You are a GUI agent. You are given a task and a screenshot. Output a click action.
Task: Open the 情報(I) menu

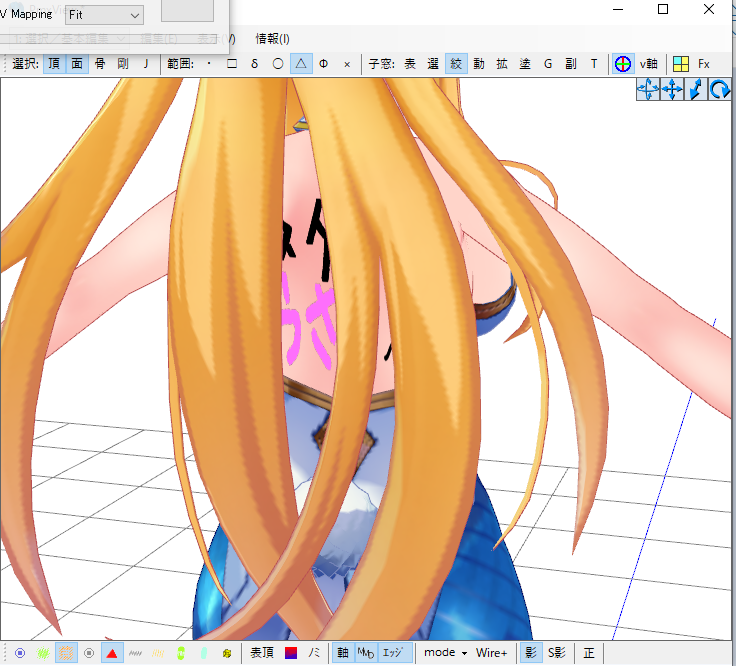(x=272, y=38)
